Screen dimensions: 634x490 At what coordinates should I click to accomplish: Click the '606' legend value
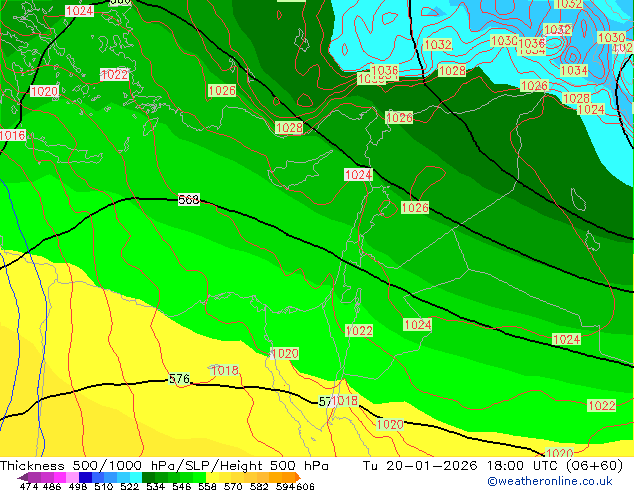pyautogui.click(x=305, y=486)
